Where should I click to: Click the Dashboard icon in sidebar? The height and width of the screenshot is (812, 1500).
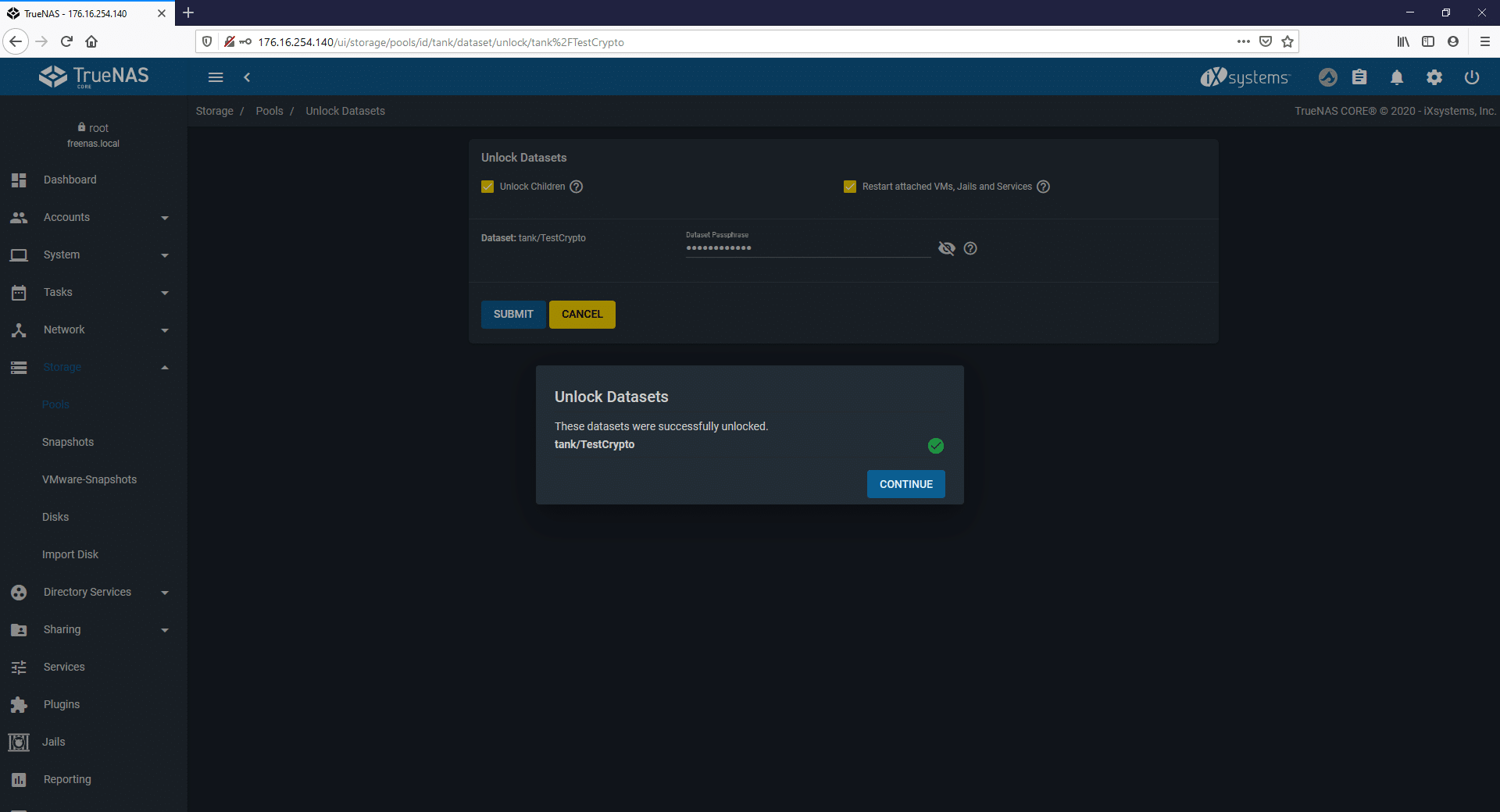pos(19,180)
